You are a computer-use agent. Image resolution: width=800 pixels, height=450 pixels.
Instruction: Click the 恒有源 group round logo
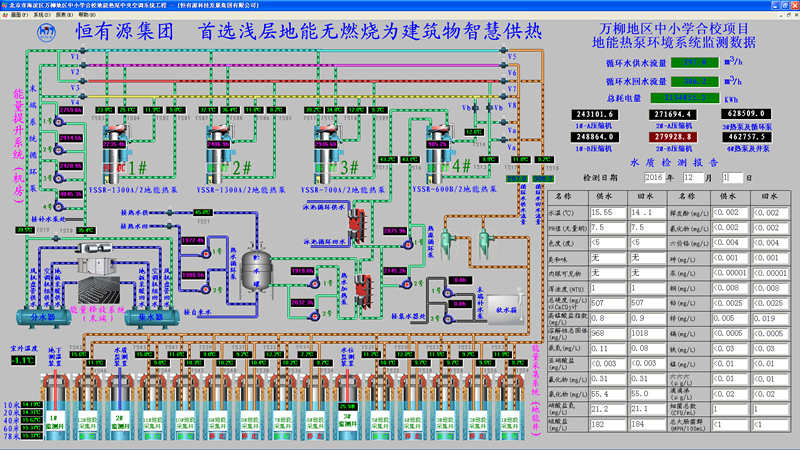pos(46,33)
